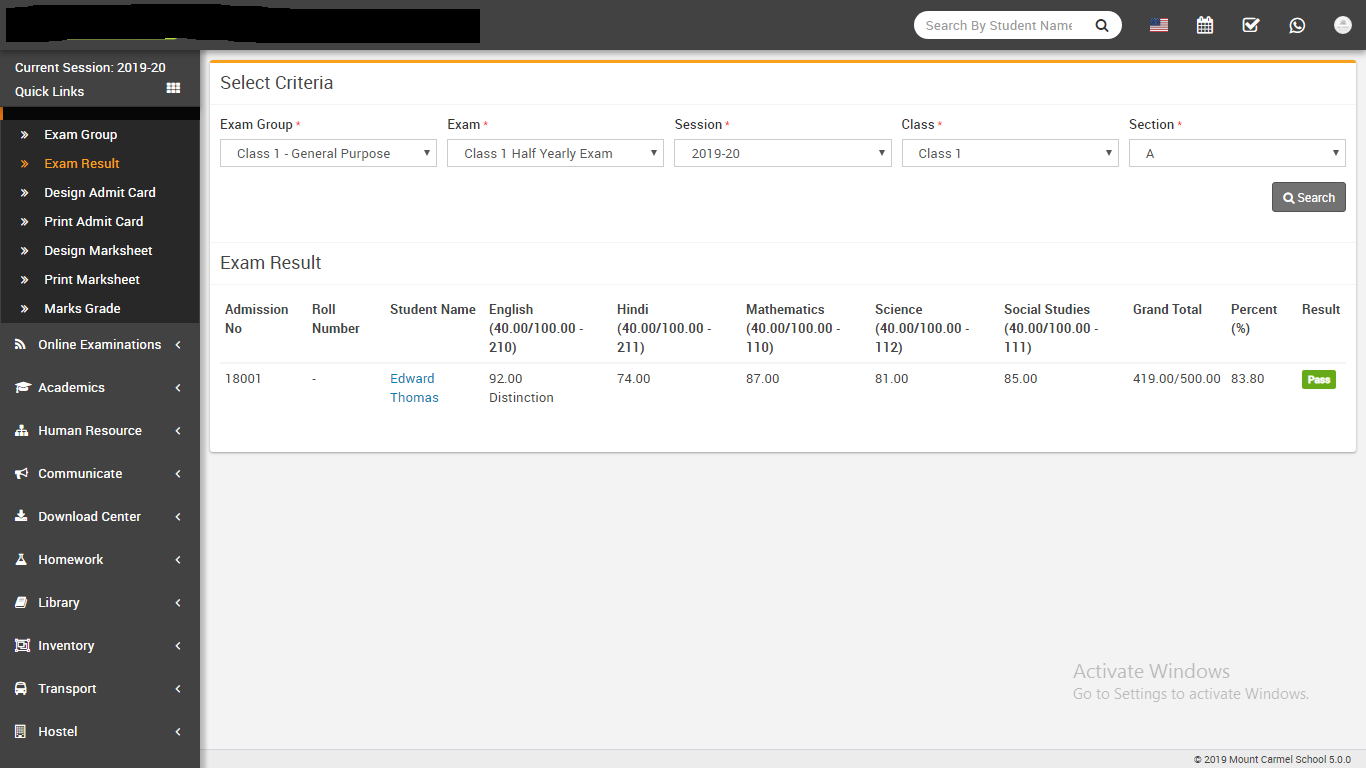Click the magnifier icon in student search
The height and width of the screenshot is (768, 1366).
(x=1102, y=26)
